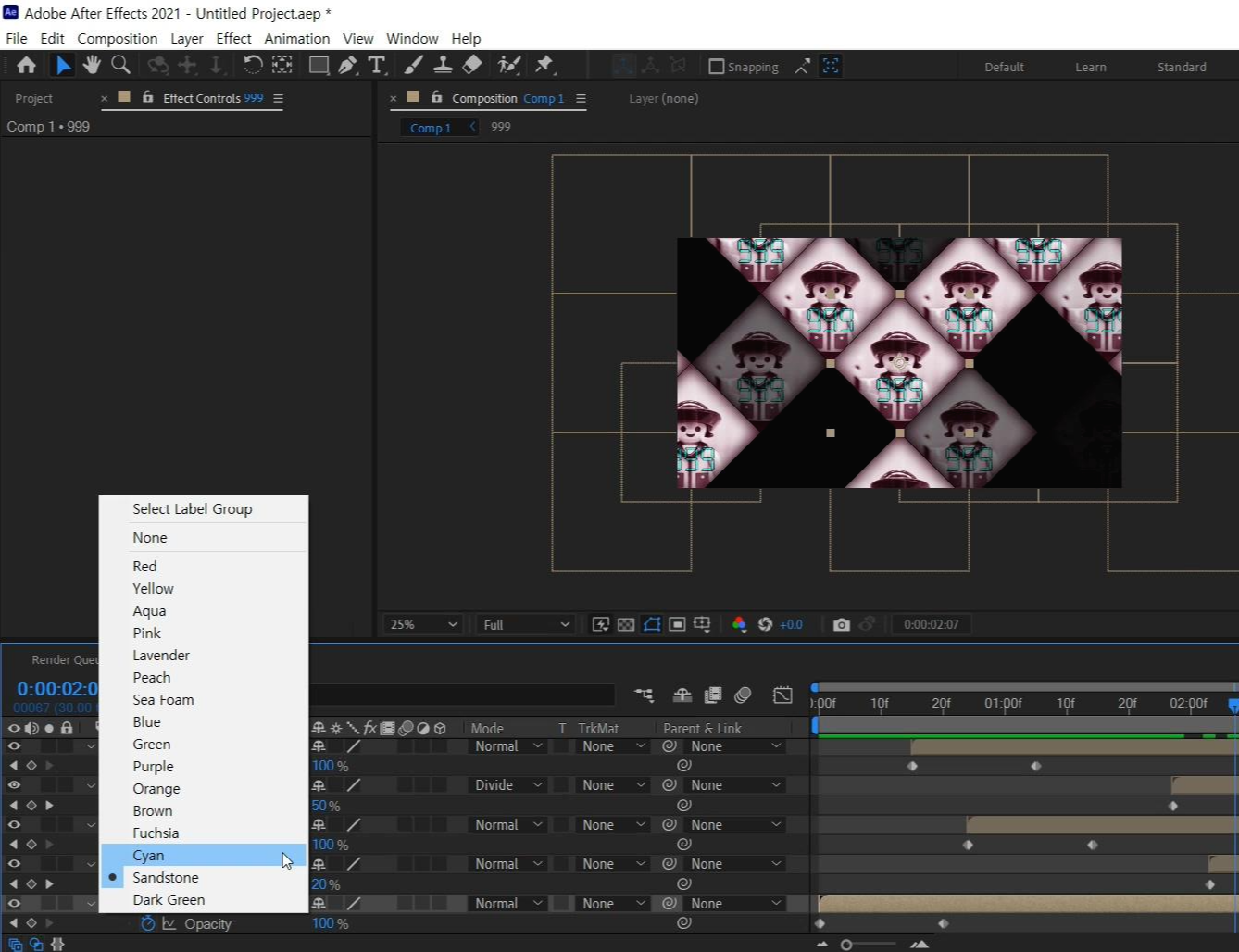This screenshot has width=1239, height=952.
Task: Choose Select Label Group in menu
Action: click(204, 508)
